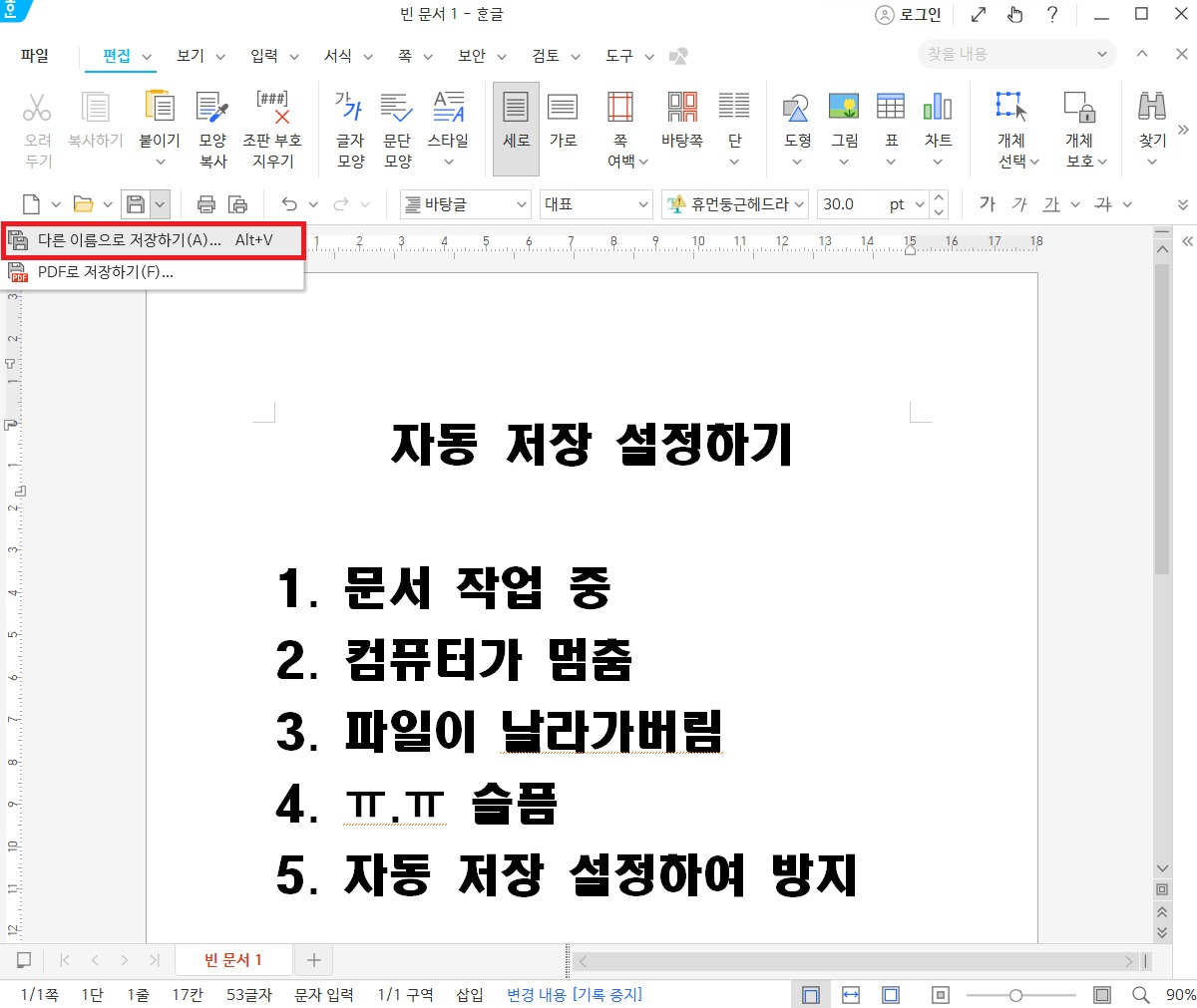Screen dimensions: 1197x1008
Task: Expand the 찾을 내용 search dropdown arrow
Action: 1101,54
